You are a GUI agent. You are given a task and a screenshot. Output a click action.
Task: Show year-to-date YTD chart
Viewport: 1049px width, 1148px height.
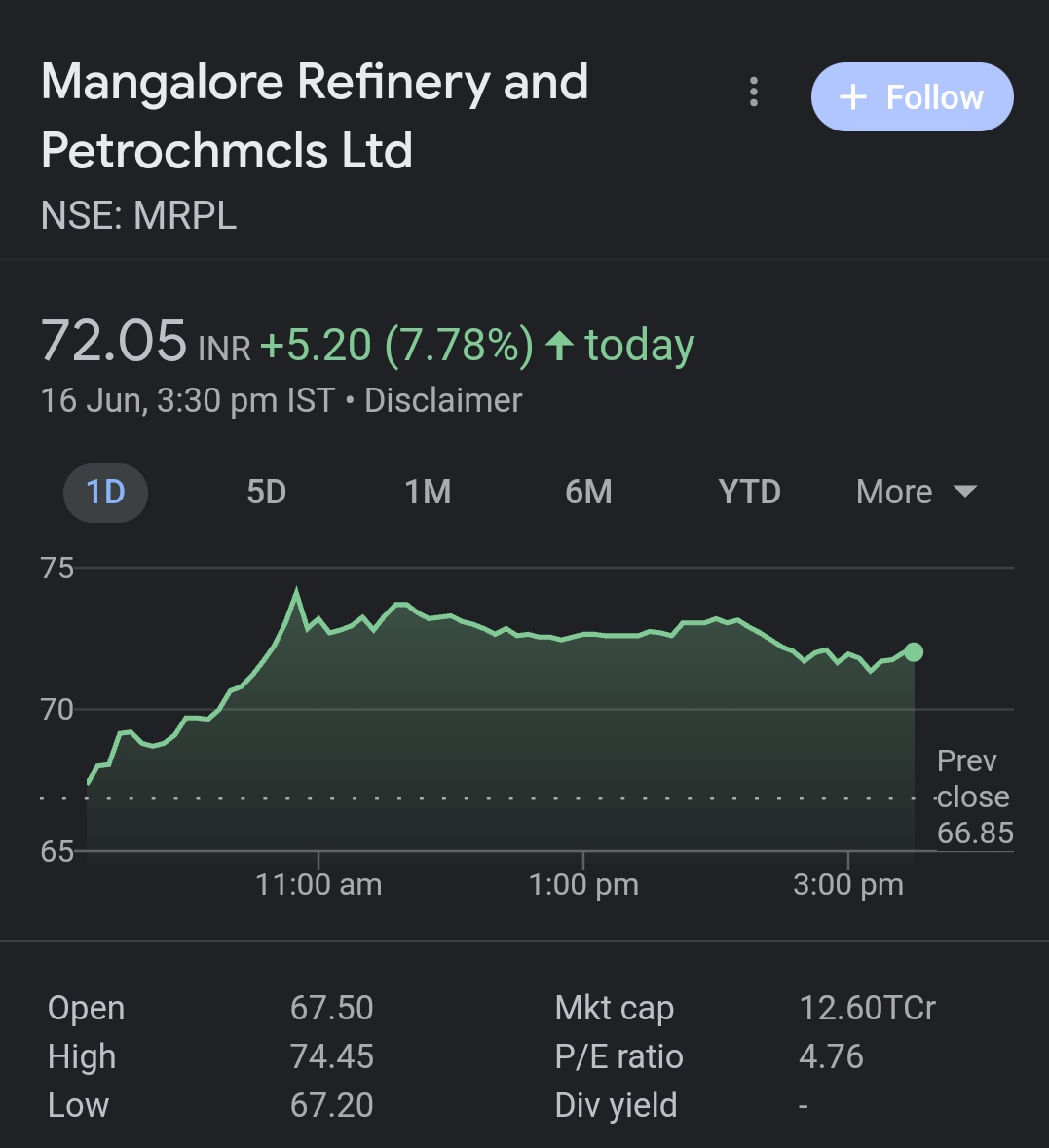(x=749, y=493)
